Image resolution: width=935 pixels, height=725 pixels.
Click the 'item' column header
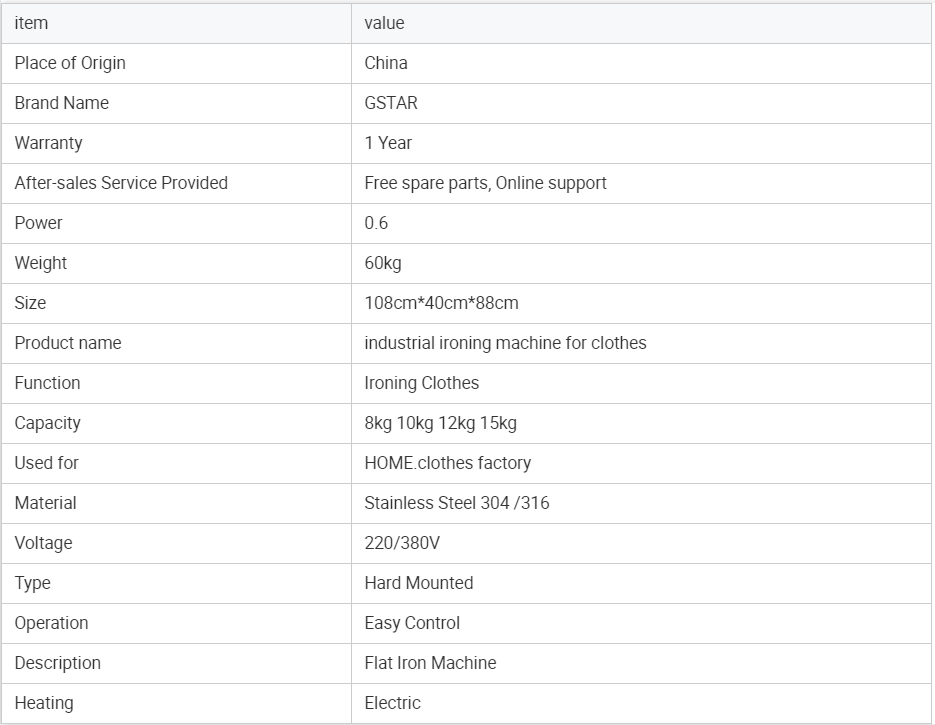tap(177, 23)
